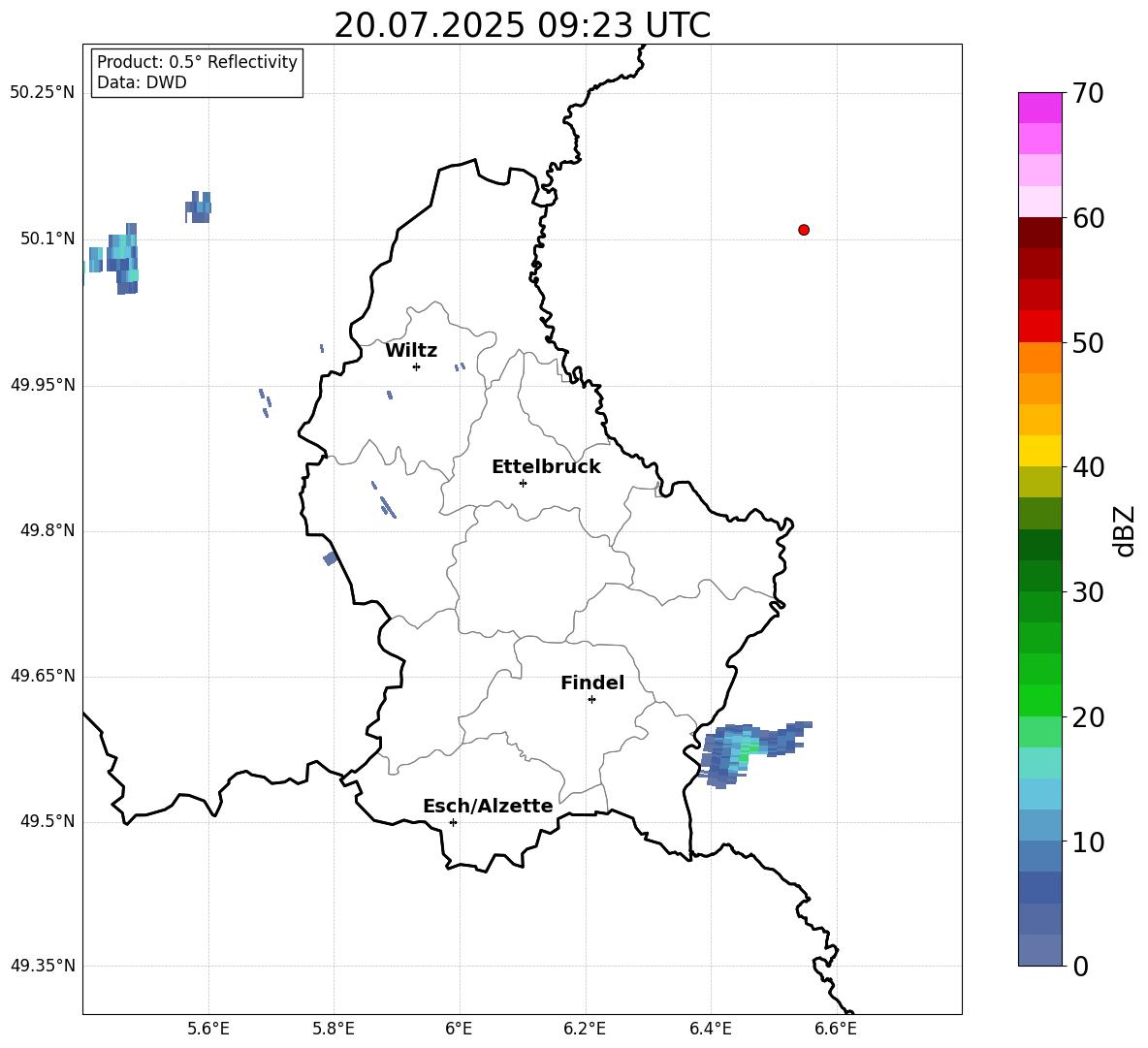Image resolution: width=1148 pixels, height=1048 pixels.
Task: Click the 49.65°N latitude label
Action: click(x=43, y=676)
